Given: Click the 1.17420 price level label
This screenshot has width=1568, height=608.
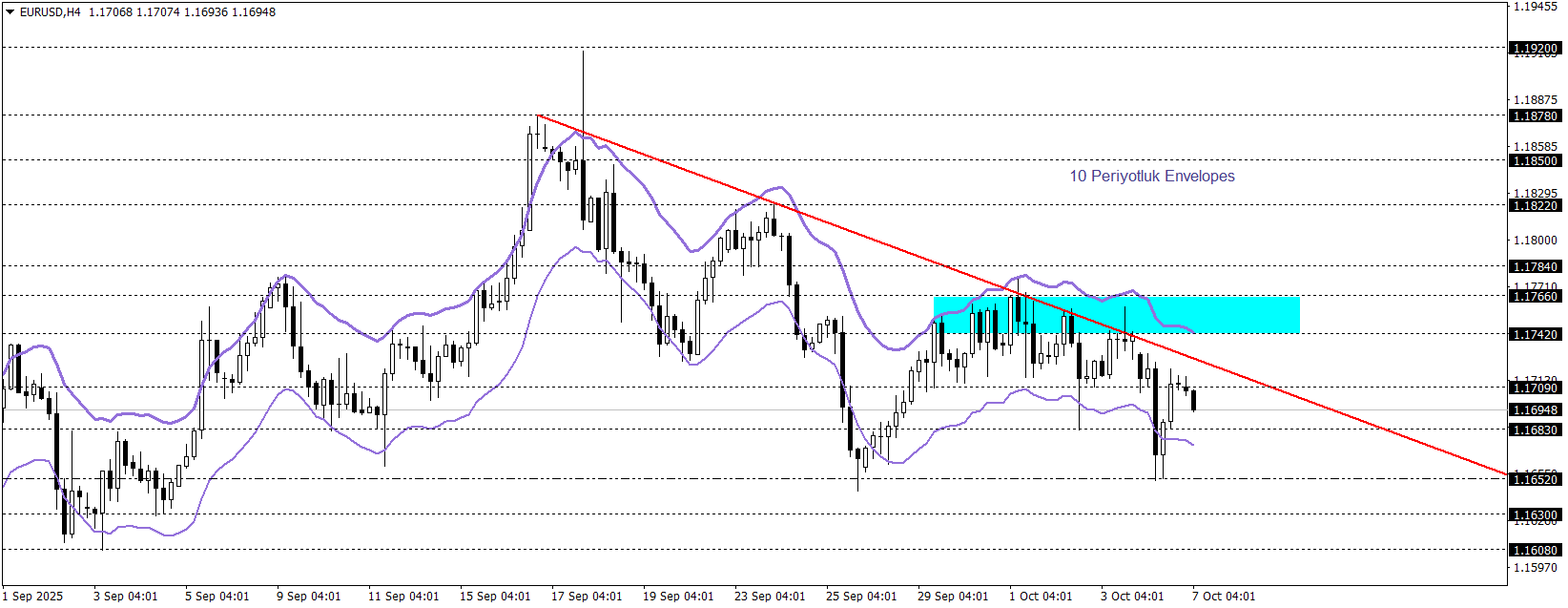Looking at the screenshot, I should (x=1536, y=334).
